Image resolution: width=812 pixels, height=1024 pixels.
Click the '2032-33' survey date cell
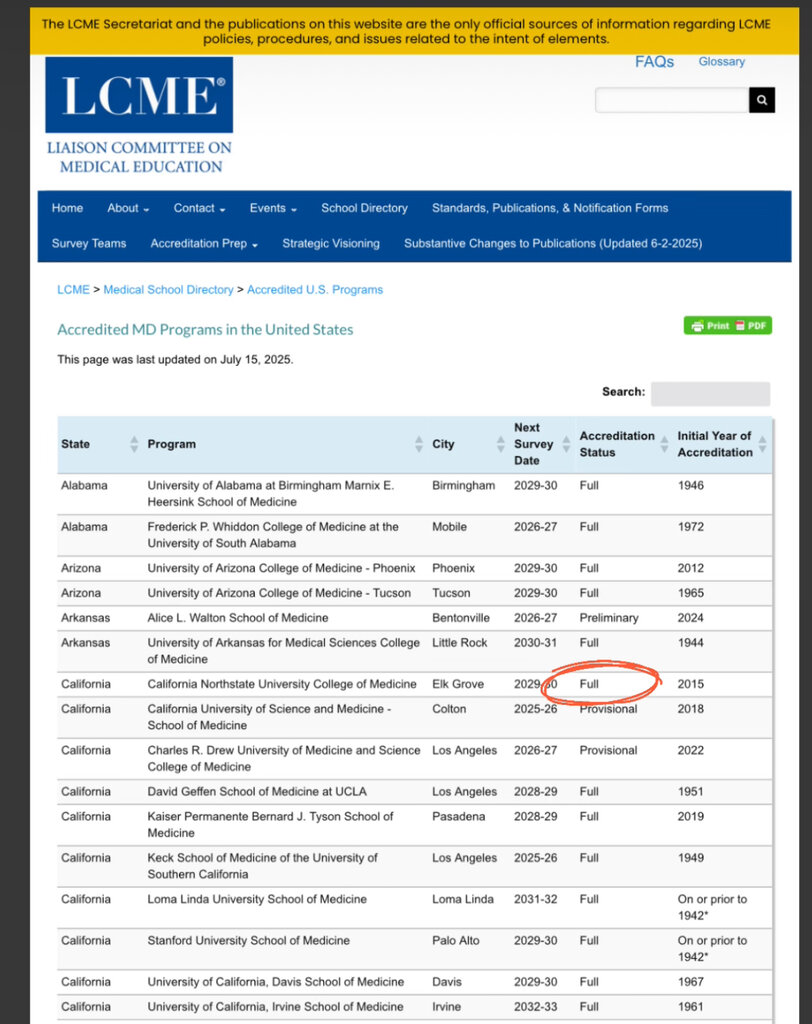click(x=536, y=1006)
